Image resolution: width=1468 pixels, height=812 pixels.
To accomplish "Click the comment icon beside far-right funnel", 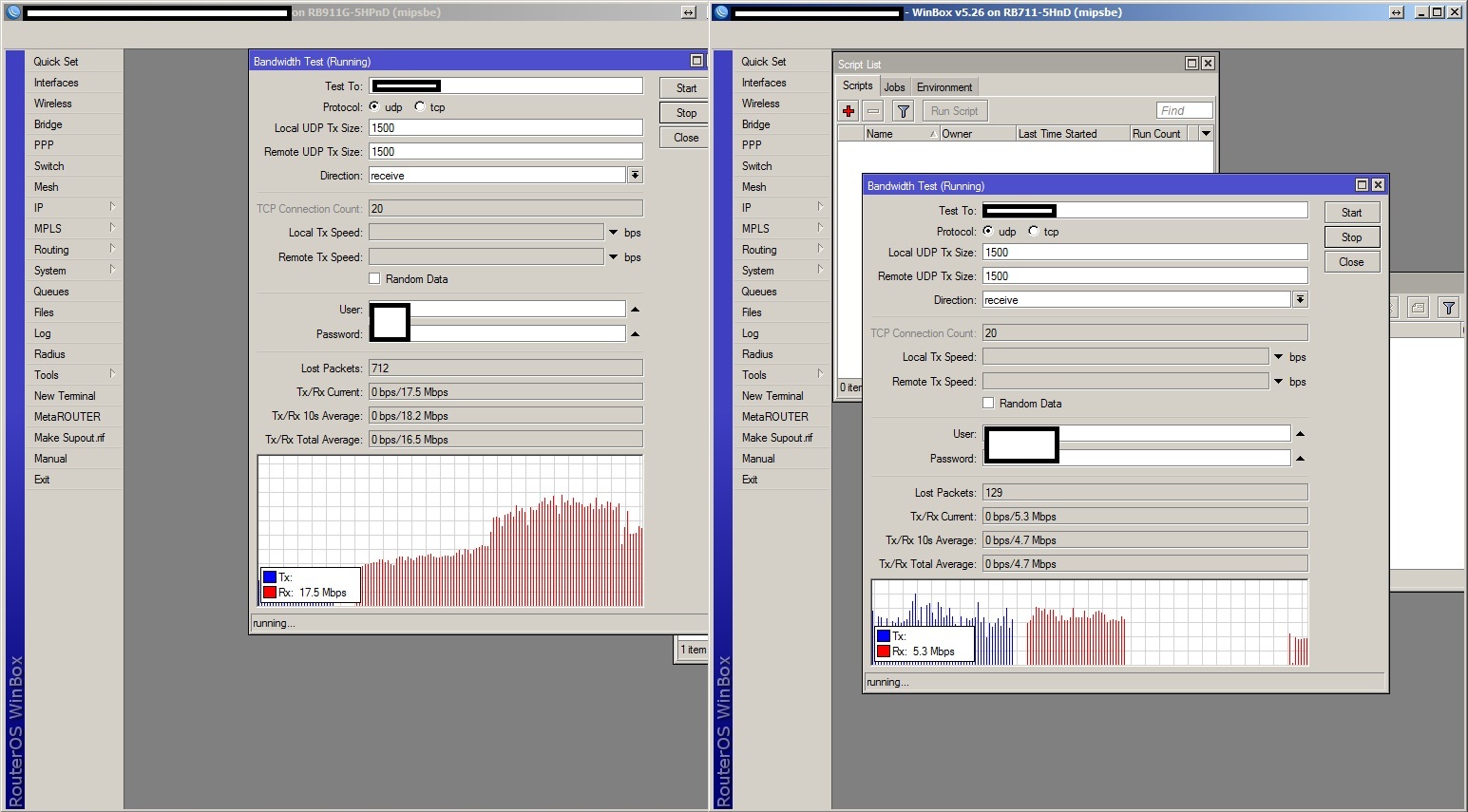I will pyautogui.click(x=1418, y=308).
